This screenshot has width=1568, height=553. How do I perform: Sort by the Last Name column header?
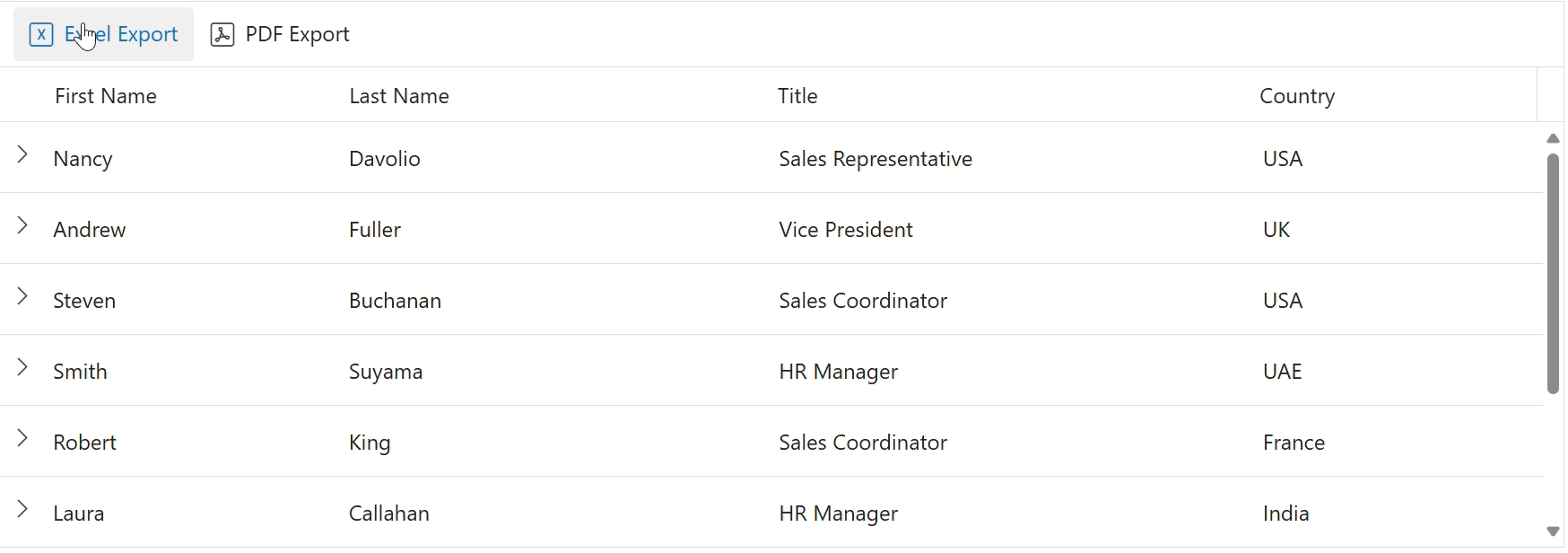[x=399, y=96]
